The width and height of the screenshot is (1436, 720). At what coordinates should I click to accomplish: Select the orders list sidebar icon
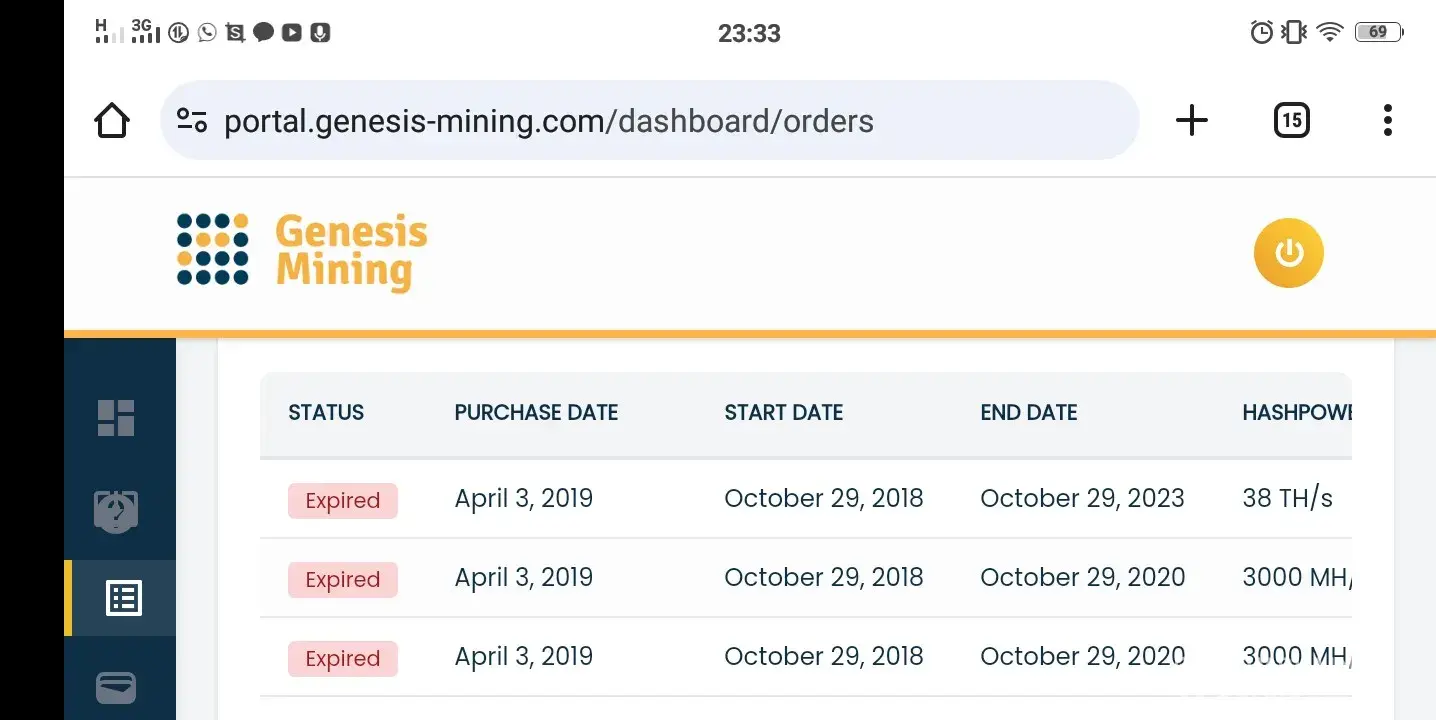pyautogui.click(x=124, y=598)
